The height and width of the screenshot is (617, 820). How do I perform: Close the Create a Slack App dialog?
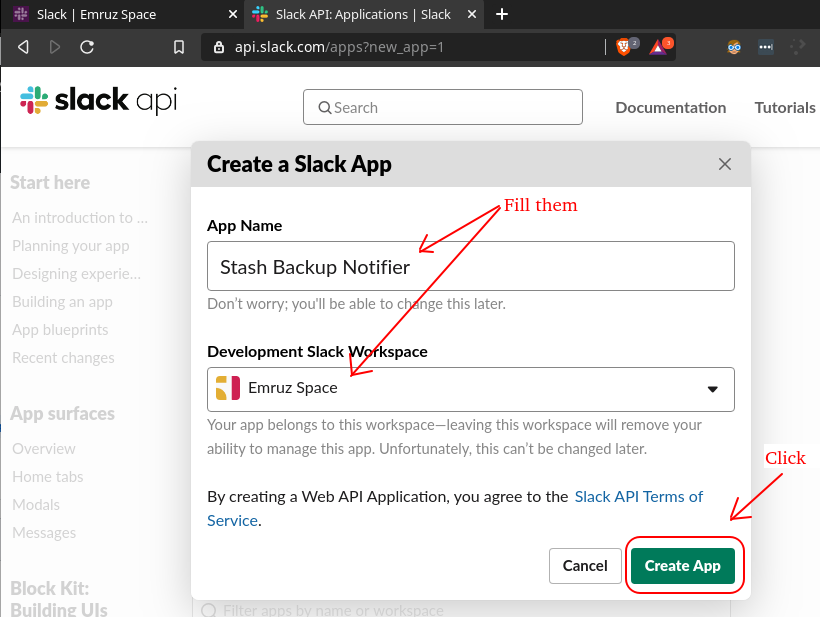coord(725,165)
